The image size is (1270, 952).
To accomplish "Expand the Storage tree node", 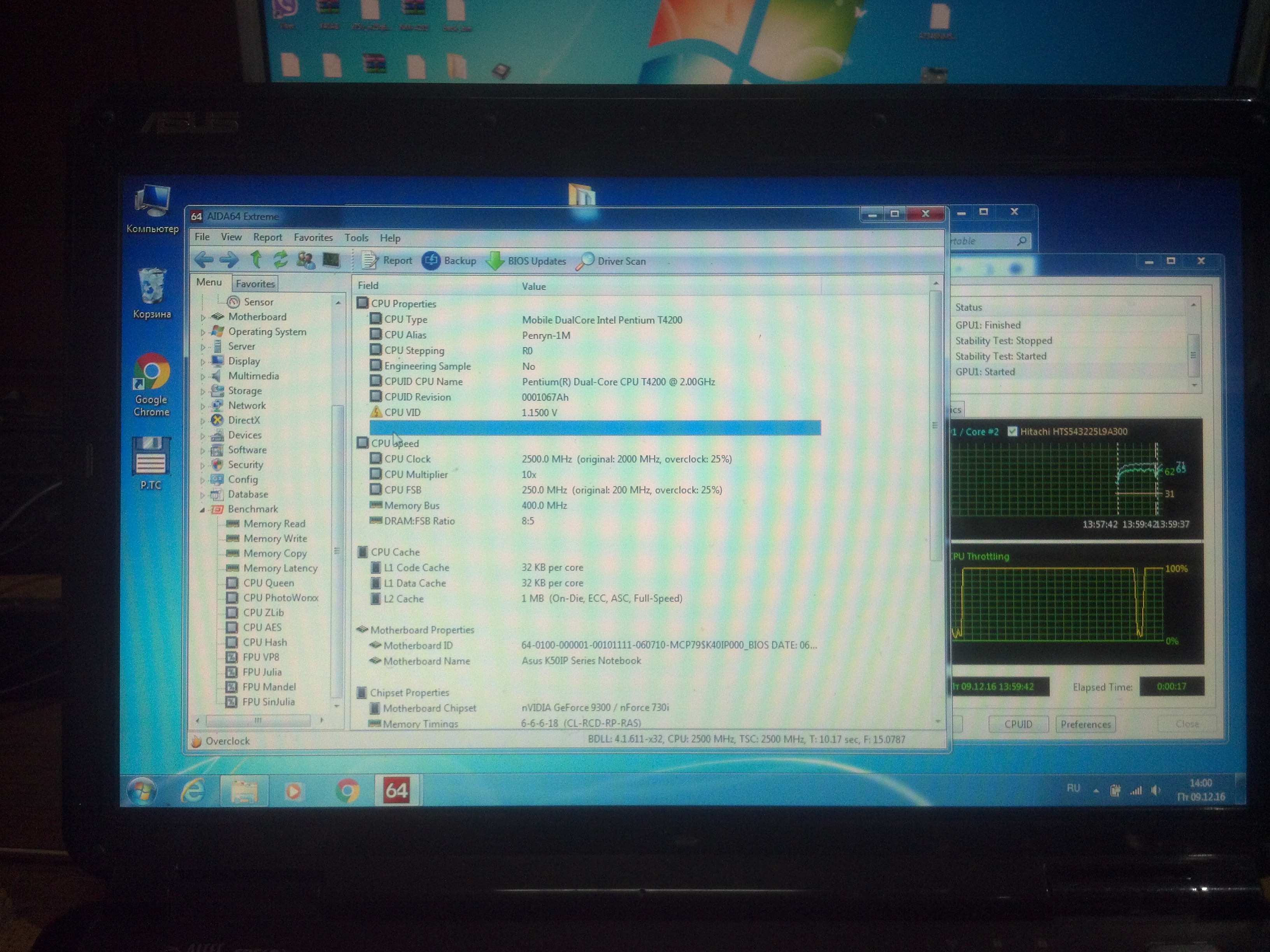I will click(x=203, y=391).
